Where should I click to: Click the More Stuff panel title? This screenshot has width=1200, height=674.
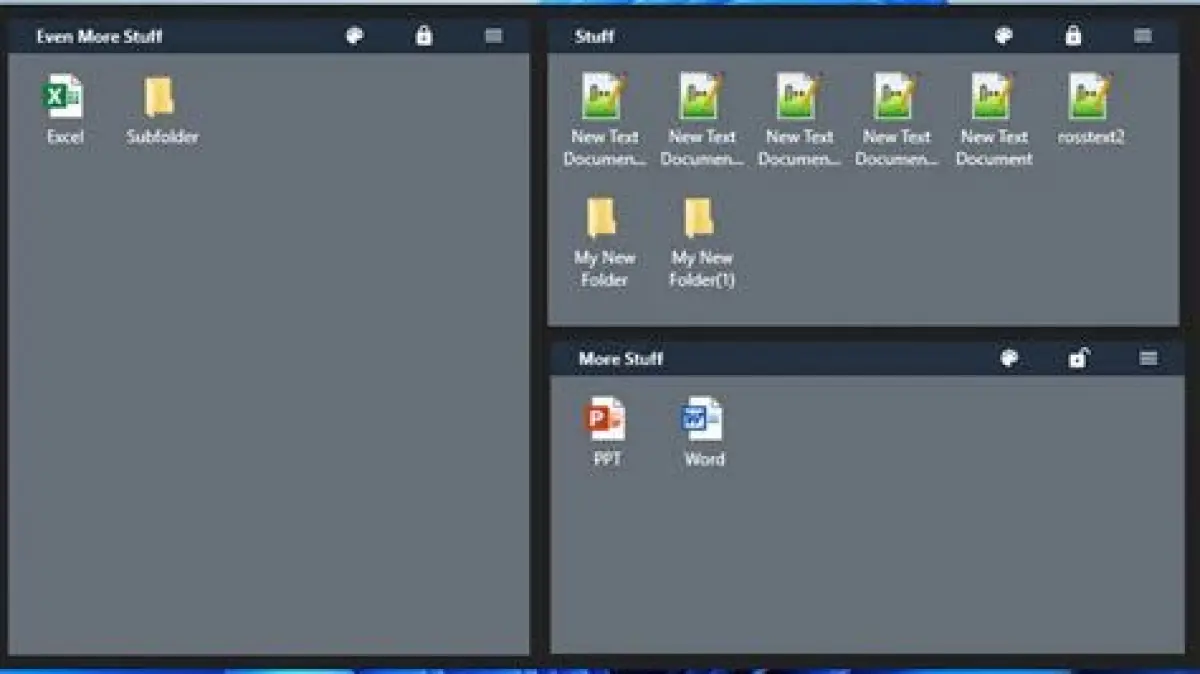[620, 359]
